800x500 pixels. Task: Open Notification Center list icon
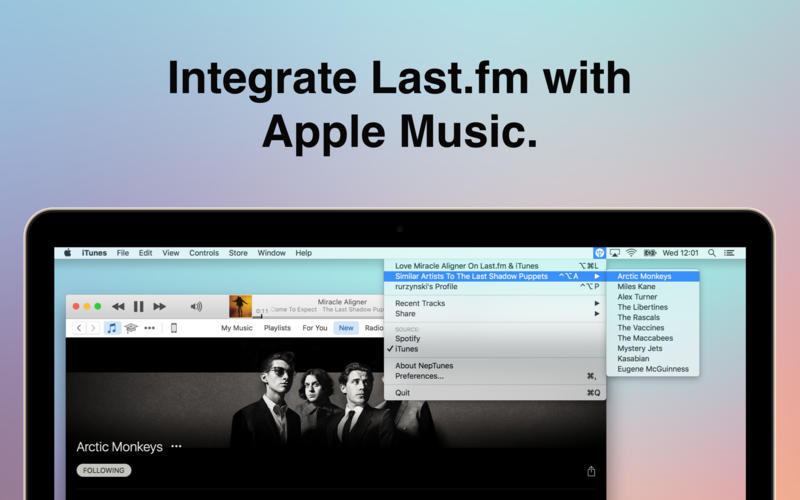tap(730, 253)
